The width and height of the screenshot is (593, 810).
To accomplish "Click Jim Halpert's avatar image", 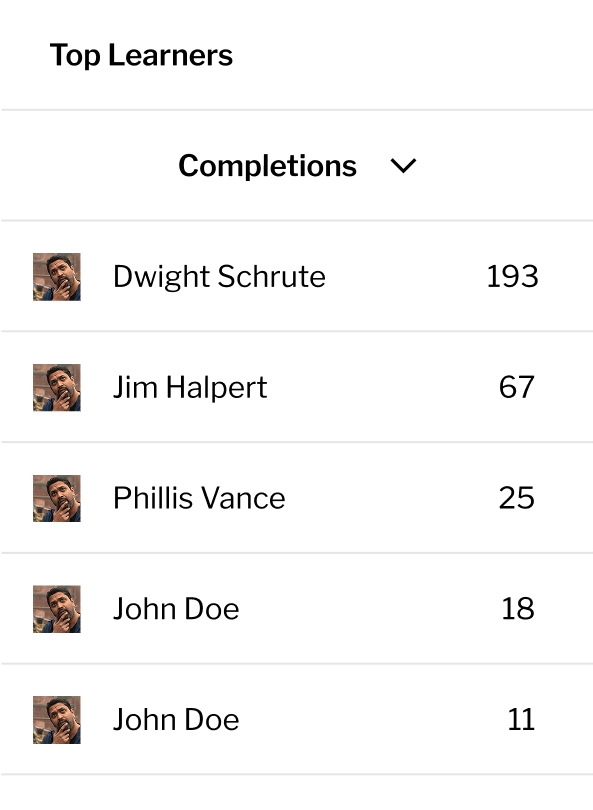I will (57, 387).
